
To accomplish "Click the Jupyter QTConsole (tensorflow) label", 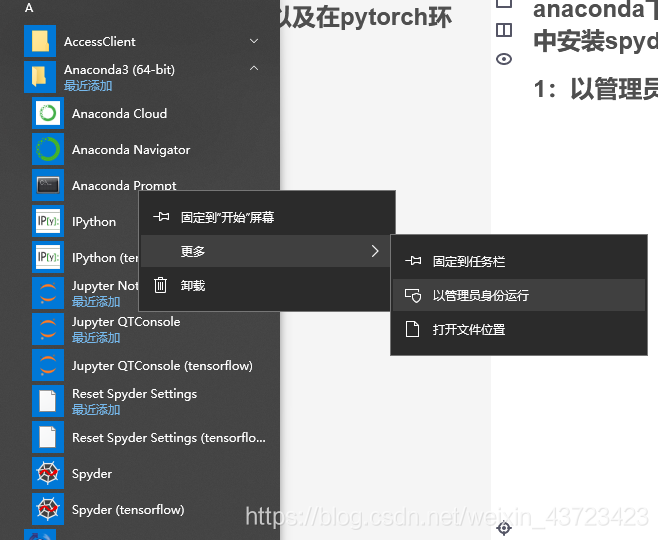I will 162,365.
